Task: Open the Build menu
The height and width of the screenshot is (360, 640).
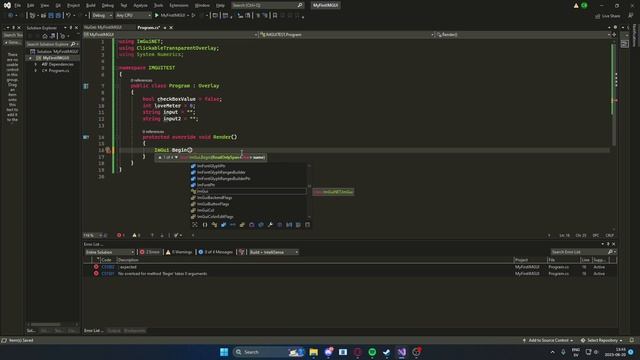Action: point(91,5)
